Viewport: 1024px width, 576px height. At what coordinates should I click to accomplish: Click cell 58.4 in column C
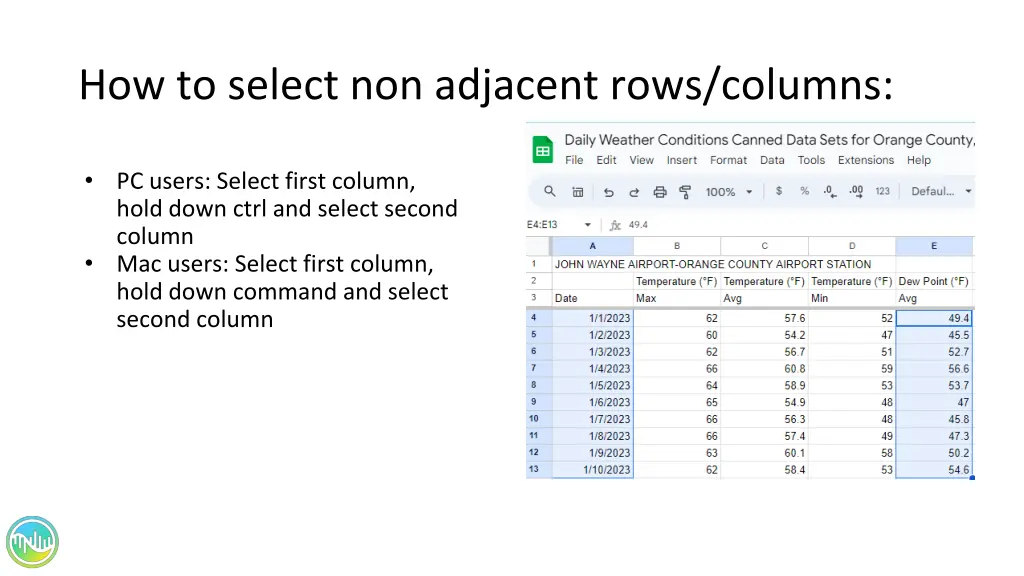(764, 470)
